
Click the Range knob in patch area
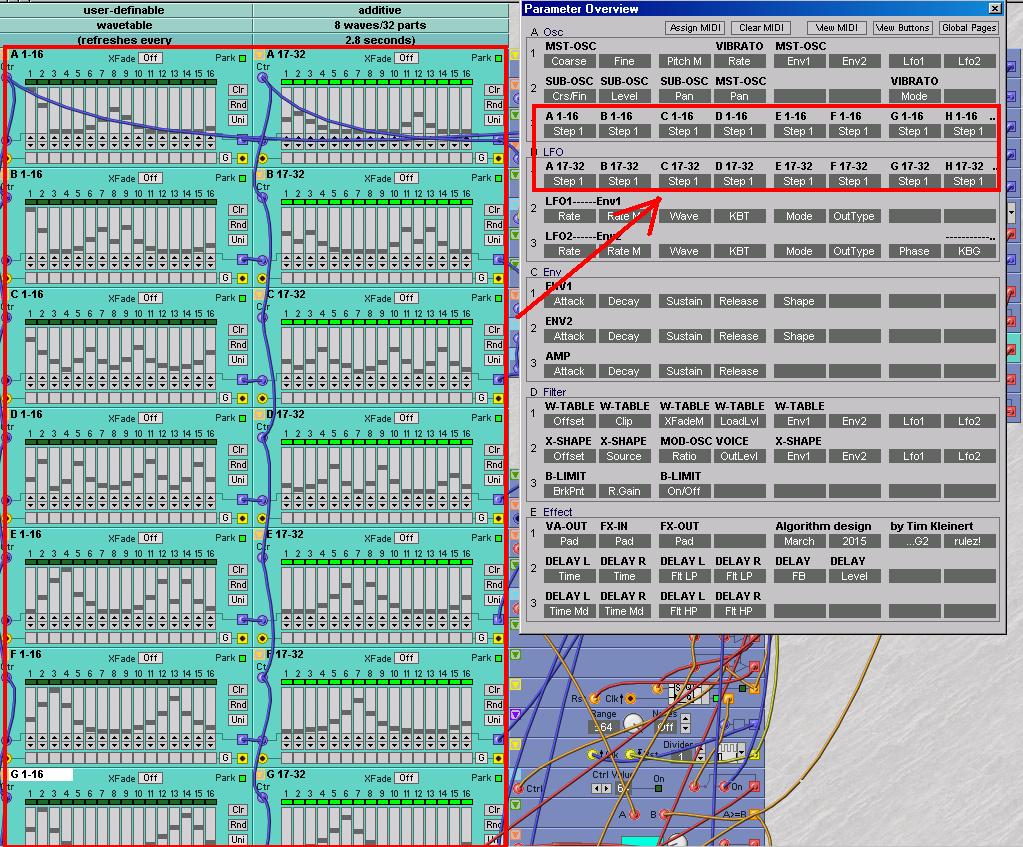[631, 724]
